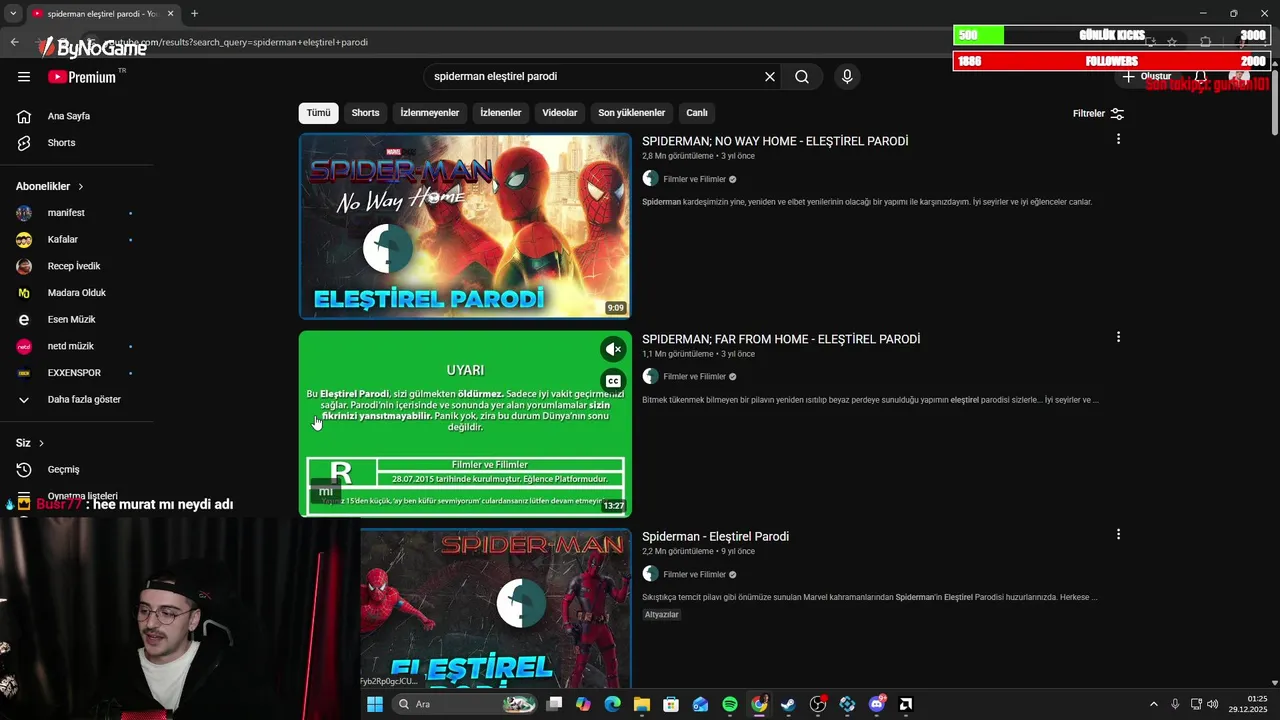This screenshot has width=1280, height=720.
Task: Open SPIDERMAN; FAR FROM HOME video title
Action: coord(781,339)
